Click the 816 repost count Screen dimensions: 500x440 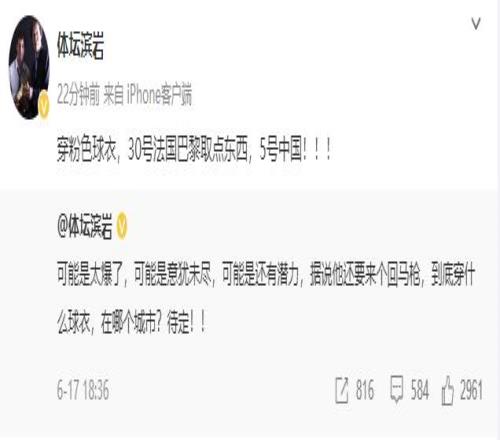[365, 390]
